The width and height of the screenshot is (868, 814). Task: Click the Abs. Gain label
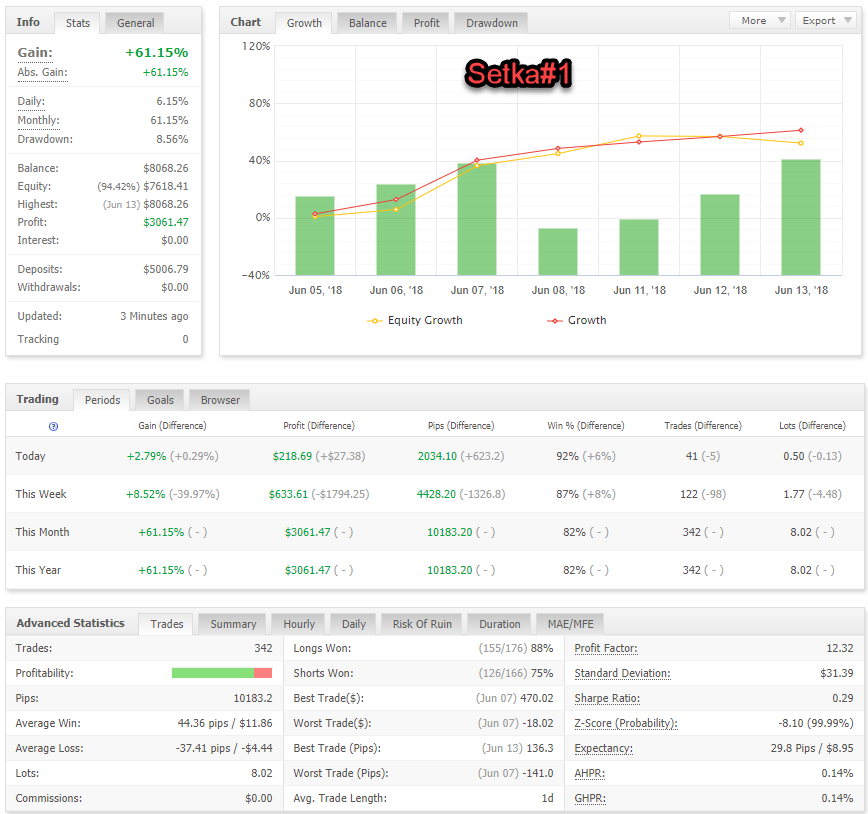pos(42,73)
